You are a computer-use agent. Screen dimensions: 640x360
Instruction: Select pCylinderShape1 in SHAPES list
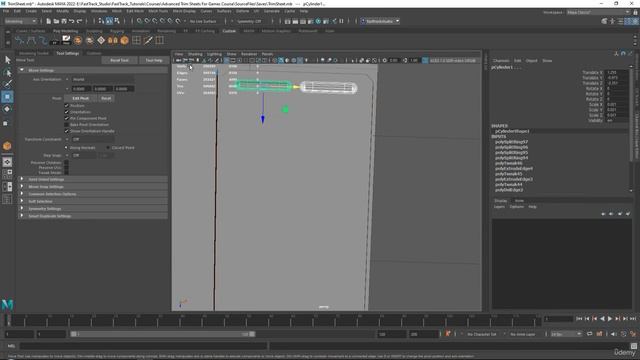(512, 131)
